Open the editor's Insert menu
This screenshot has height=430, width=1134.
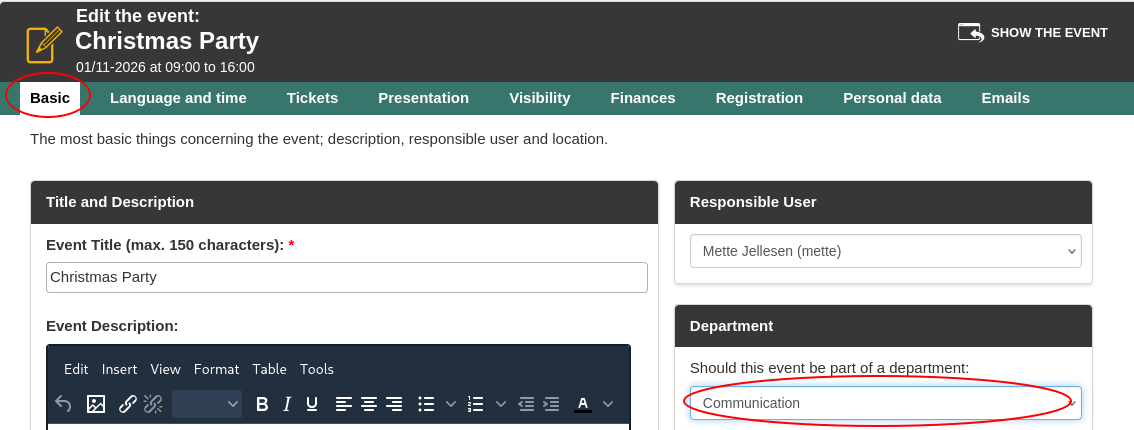[x=119, y=369]
